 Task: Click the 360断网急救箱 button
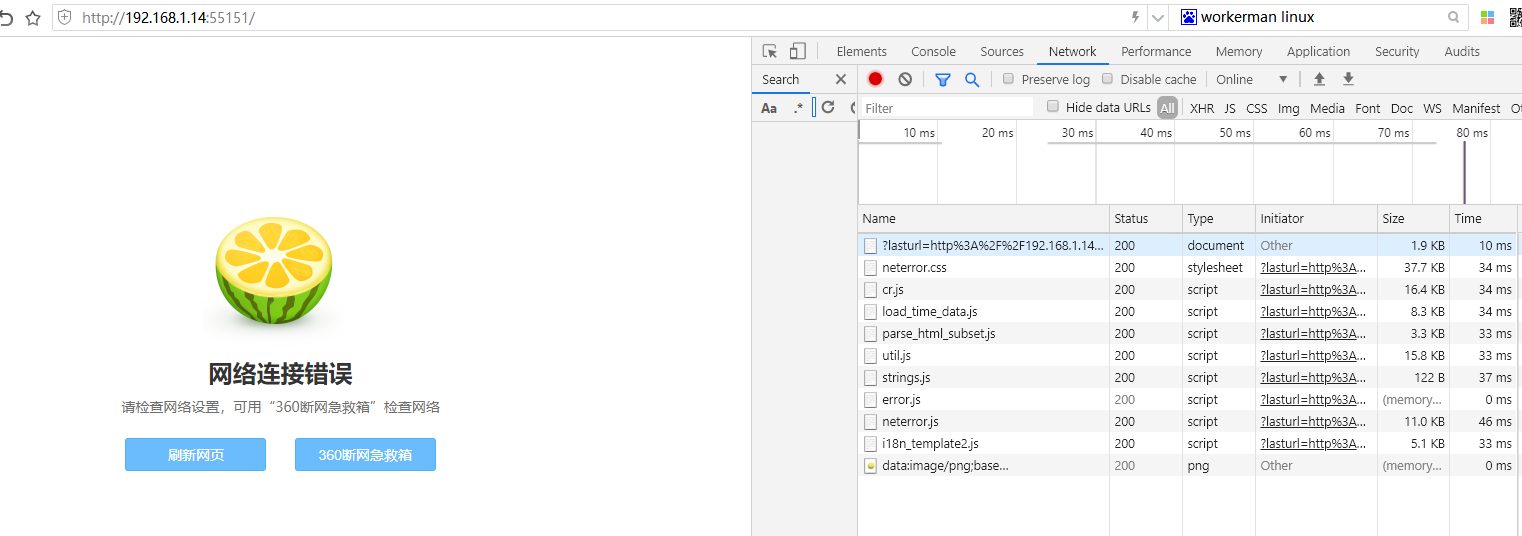click(365, 454)
